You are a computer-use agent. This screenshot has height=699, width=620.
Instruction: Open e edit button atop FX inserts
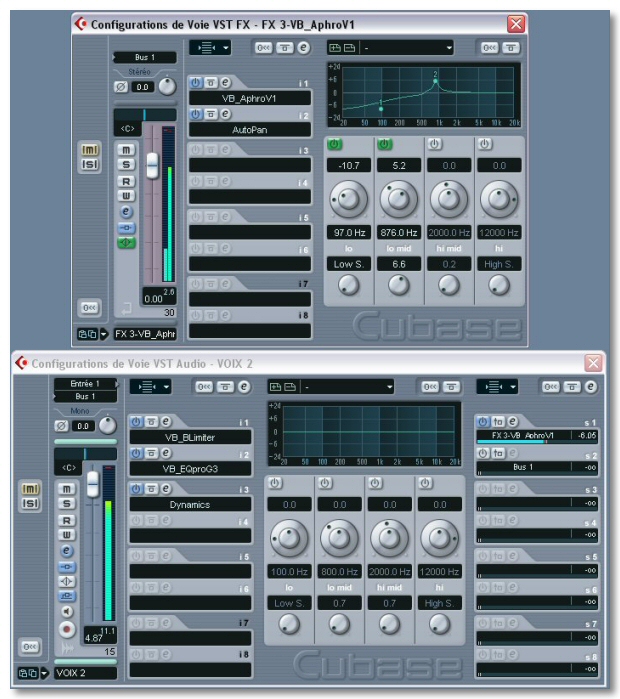click(304, 48)
